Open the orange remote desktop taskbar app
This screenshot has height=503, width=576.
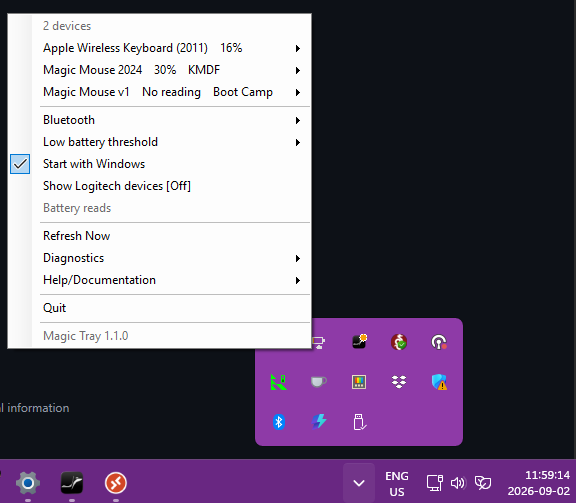tap(116, 483)
